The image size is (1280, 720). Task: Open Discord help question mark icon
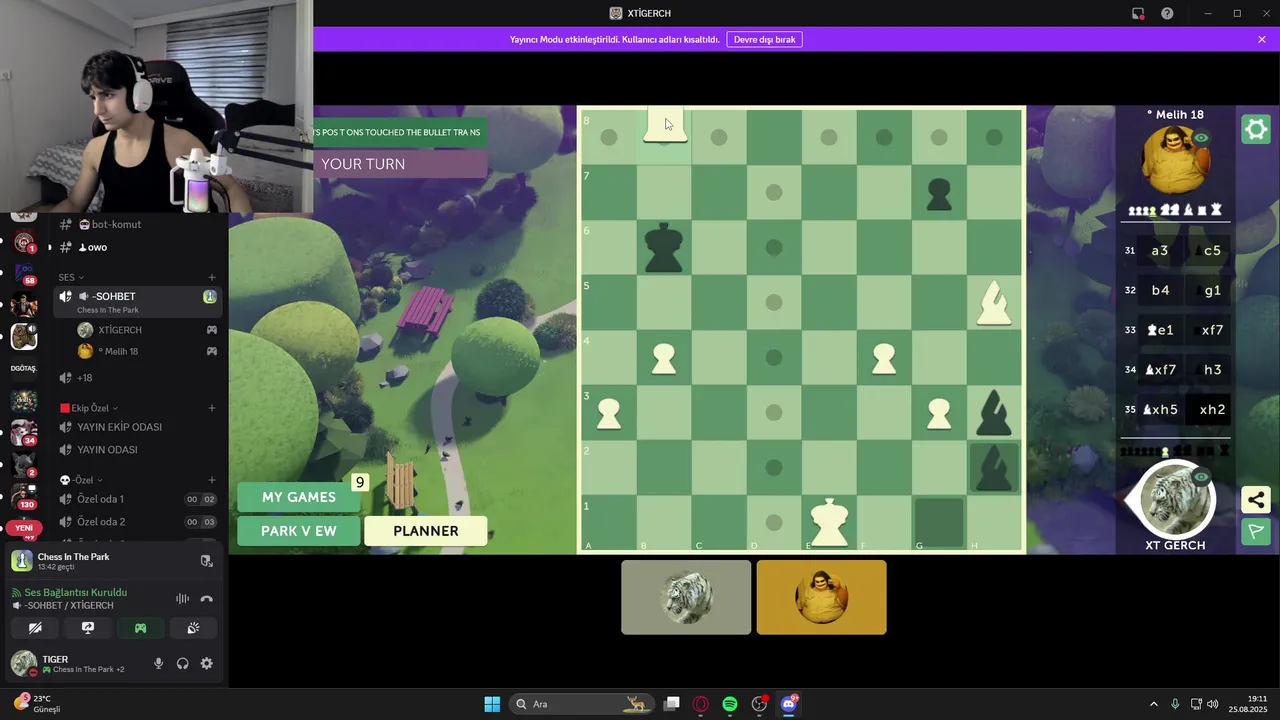click(1167, 13)
